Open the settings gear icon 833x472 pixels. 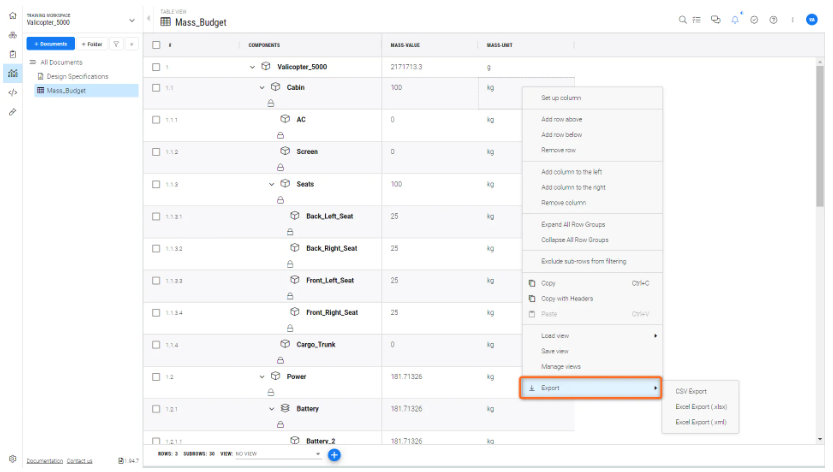click(x=12, y=459)
